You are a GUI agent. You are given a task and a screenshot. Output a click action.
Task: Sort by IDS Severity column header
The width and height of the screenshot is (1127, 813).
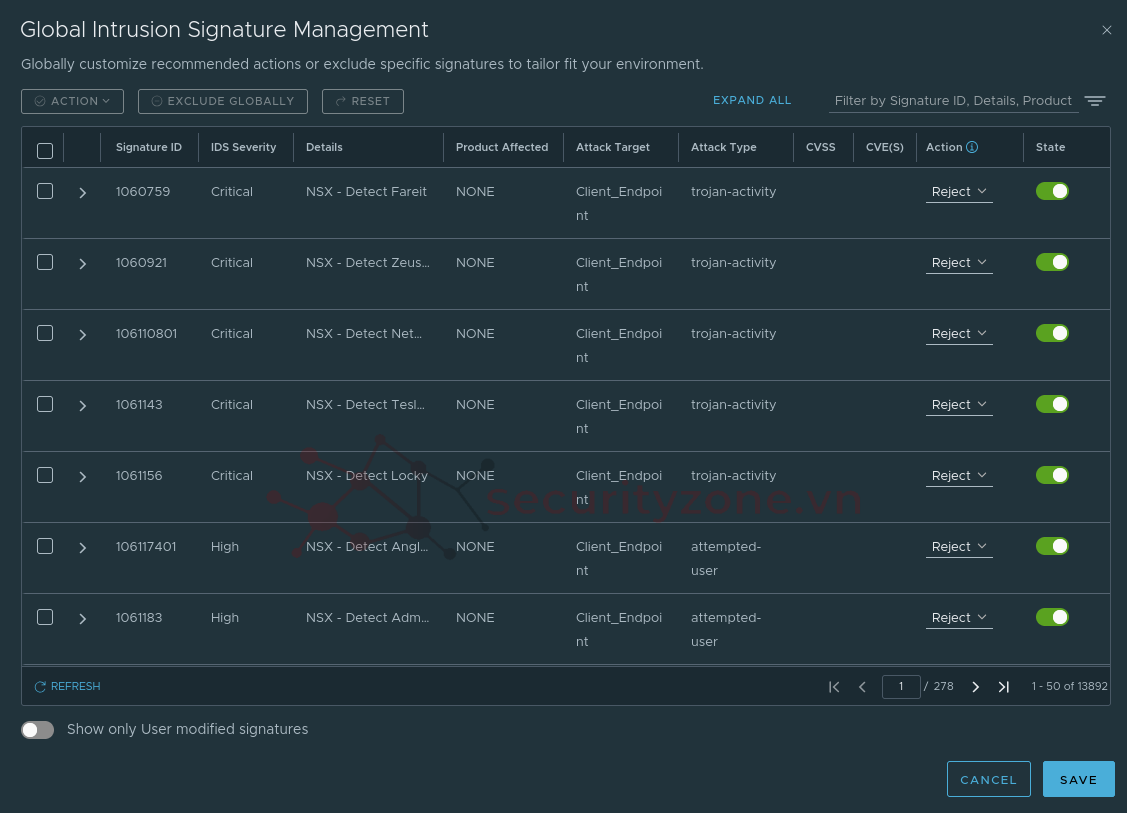pos(243,147)
